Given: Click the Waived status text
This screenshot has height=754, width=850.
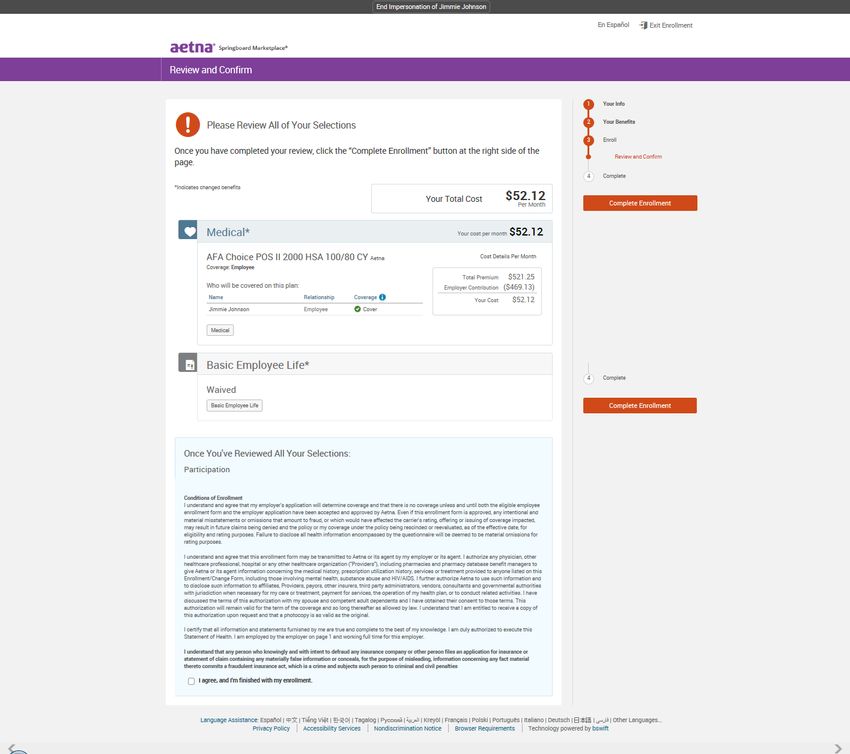Looking at the screenshot, I should pos(221,390).
